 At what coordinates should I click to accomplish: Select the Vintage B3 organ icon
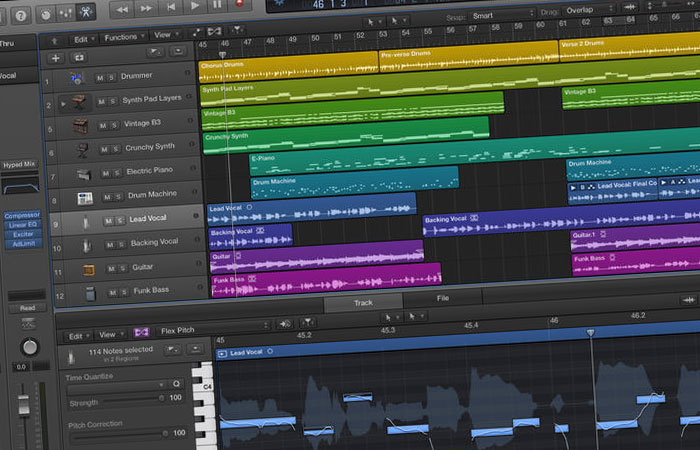click(81, 125)
